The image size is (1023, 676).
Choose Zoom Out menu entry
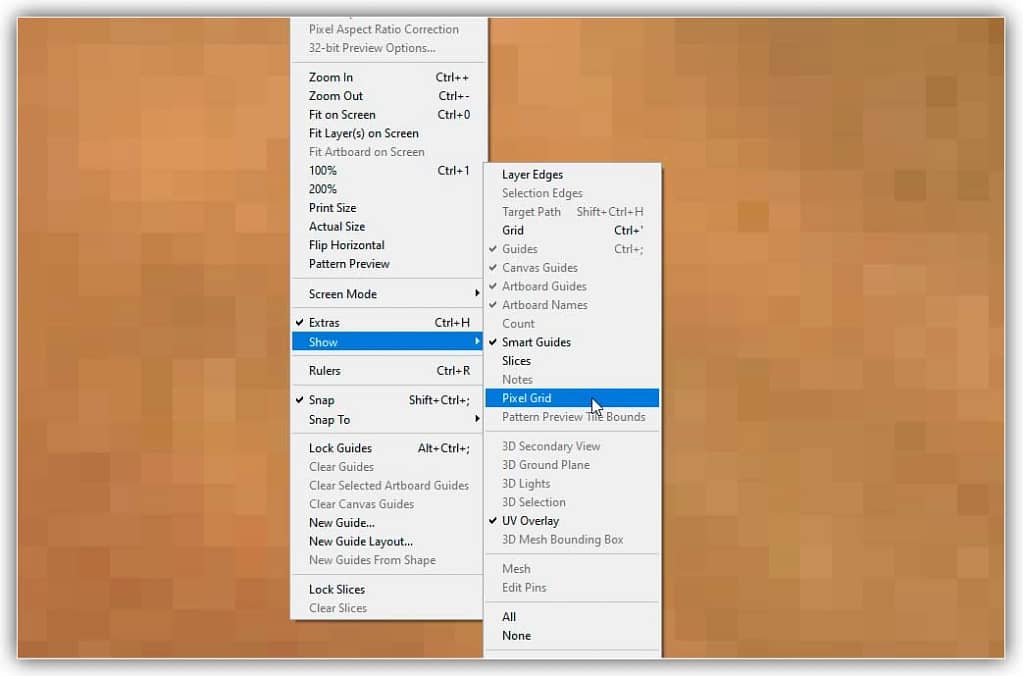(336, 96)
